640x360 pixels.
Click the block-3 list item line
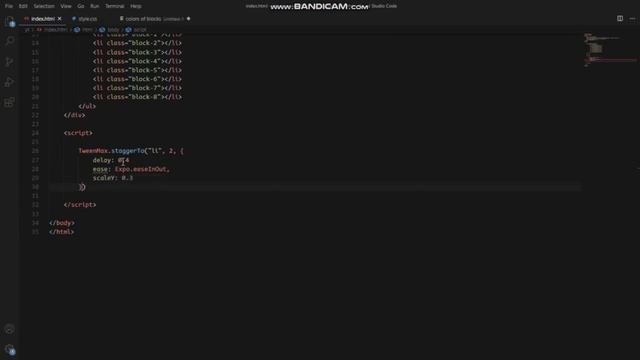tap(137, 52)
